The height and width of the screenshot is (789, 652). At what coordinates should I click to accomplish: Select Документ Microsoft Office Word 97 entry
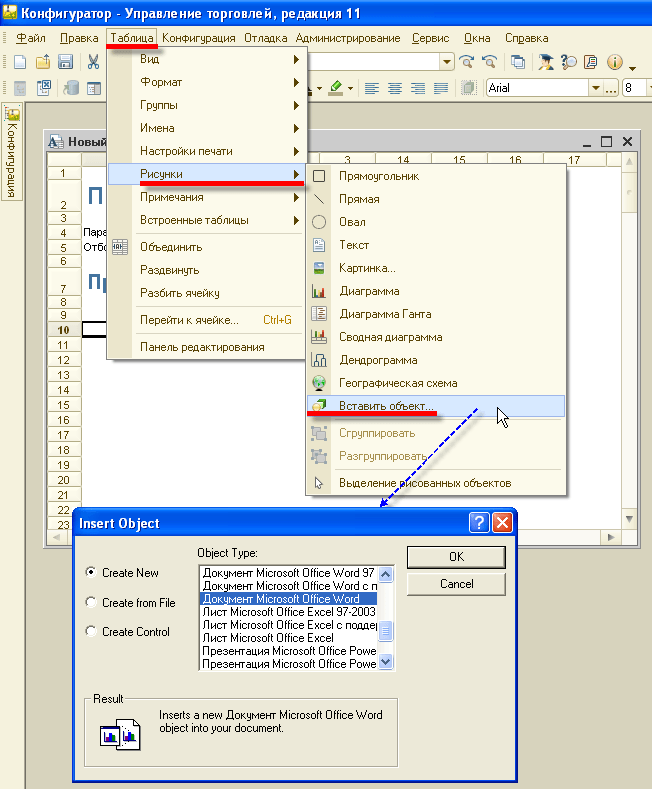pos(289,573)
